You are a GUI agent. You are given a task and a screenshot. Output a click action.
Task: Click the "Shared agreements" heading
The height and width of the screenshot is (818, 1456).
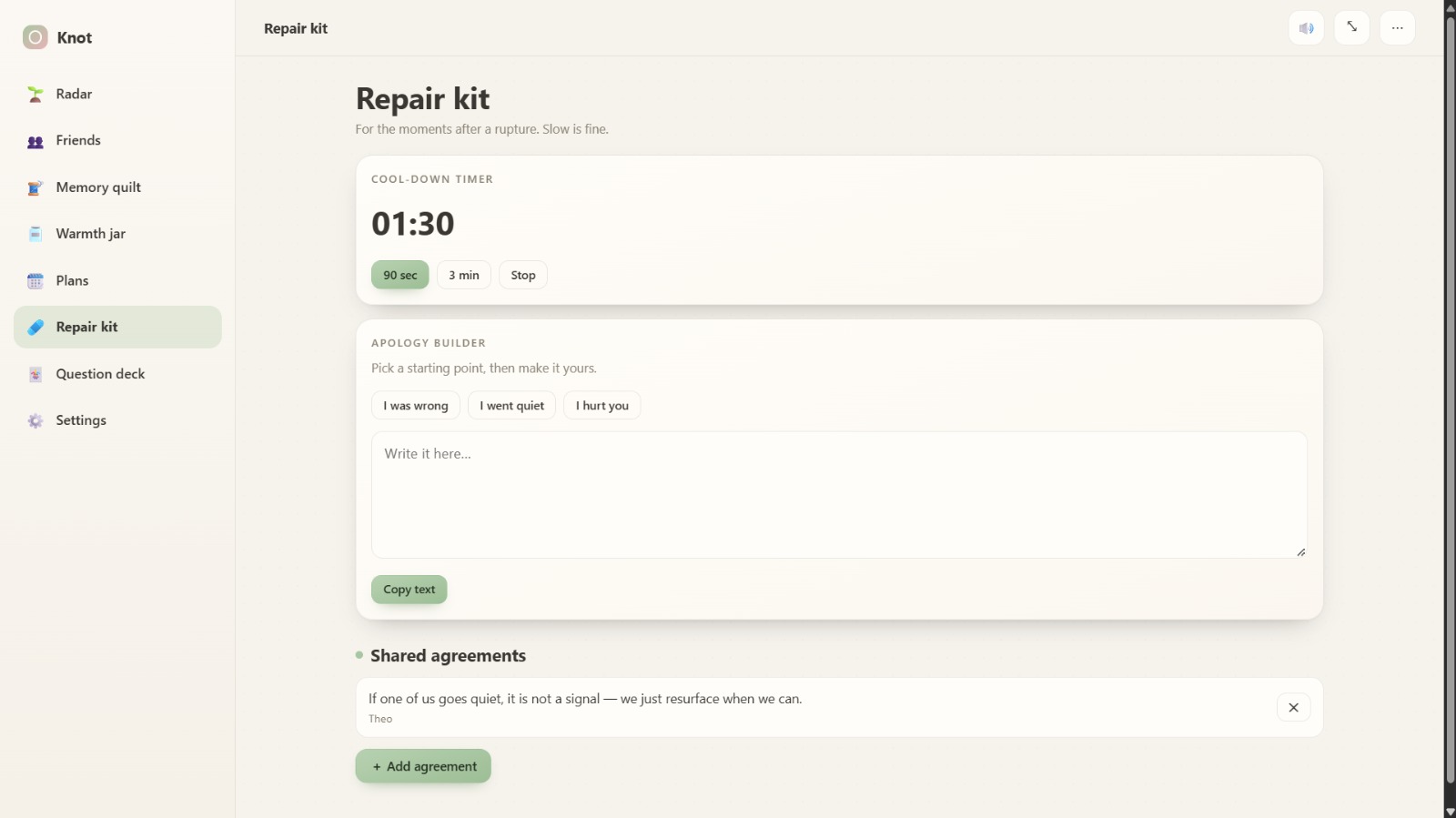click(448, 656)
